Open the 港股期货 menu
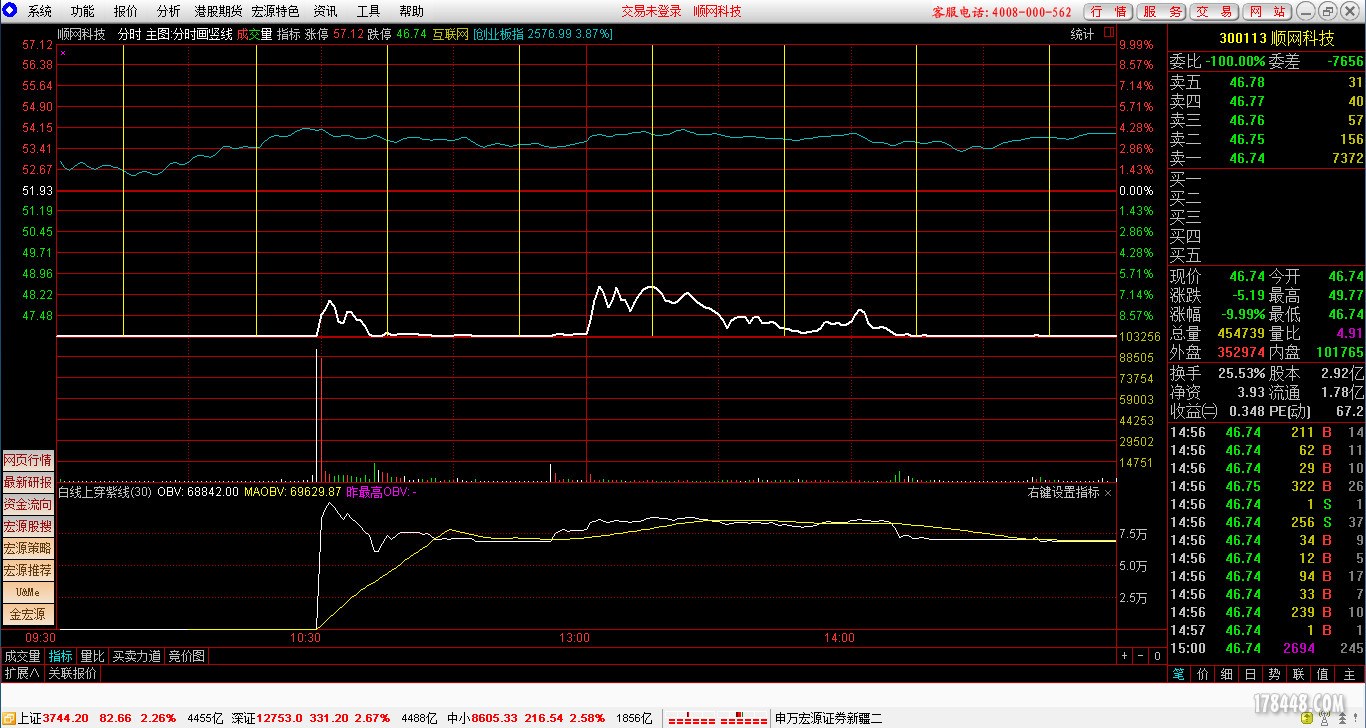The width and height of the screenshot is (1366, 728). 218,12
